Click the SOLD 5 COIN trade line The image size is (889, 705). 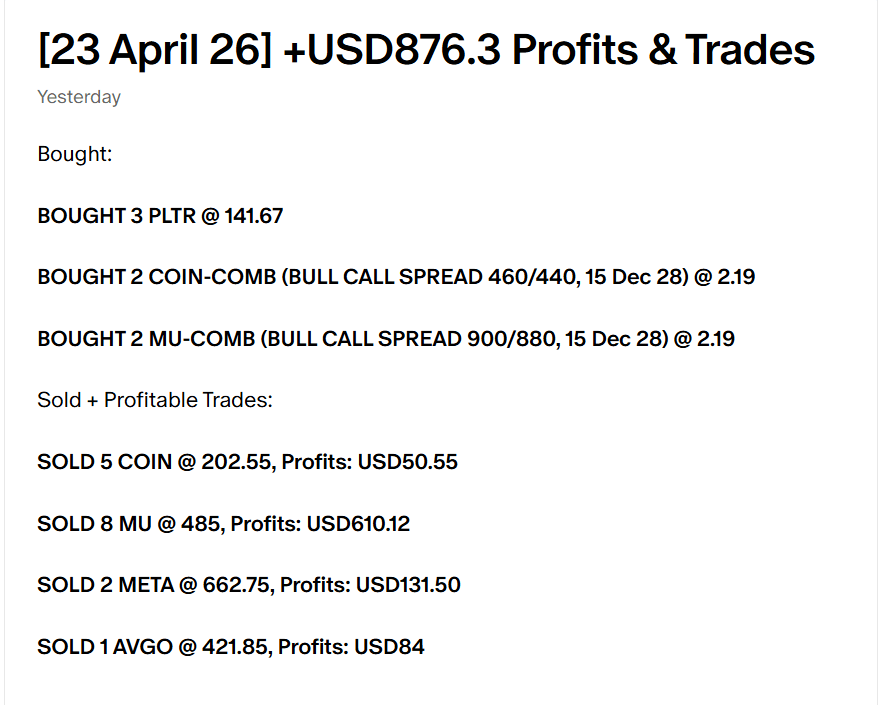point(247,462)
